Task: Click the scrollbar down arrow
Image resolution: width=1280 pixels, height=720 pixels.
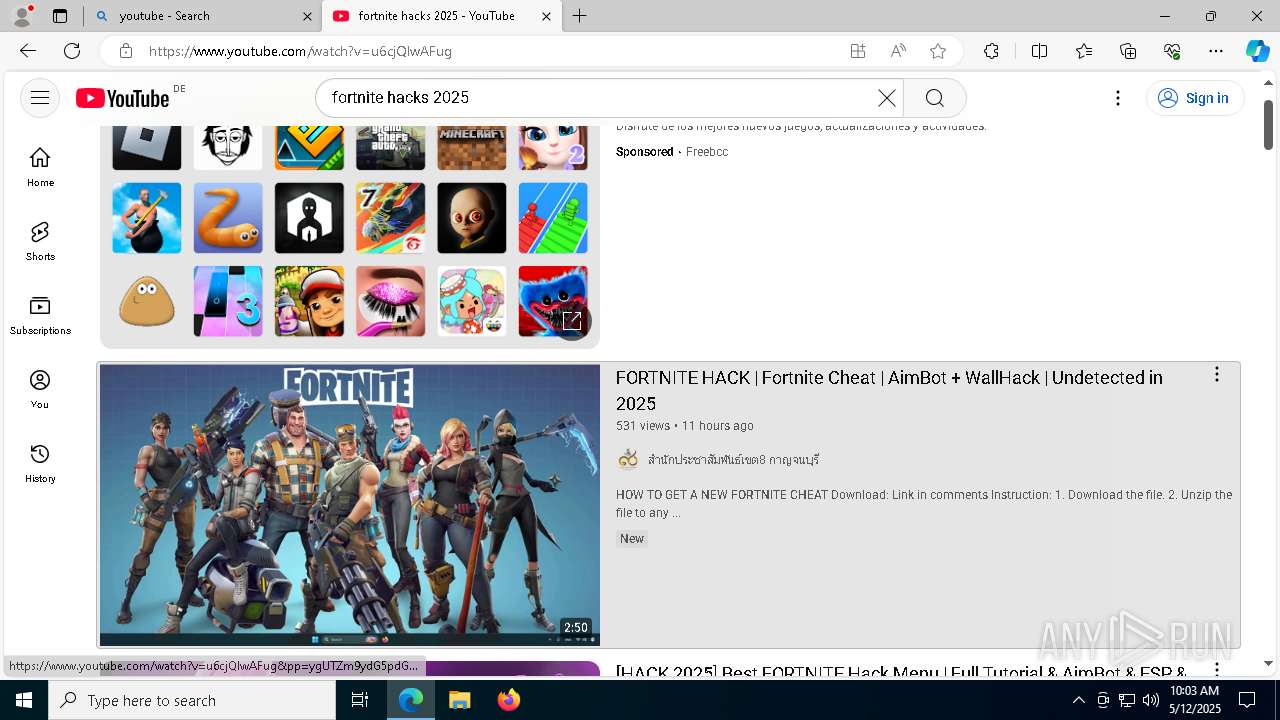Action: (x=1269, y=663)
